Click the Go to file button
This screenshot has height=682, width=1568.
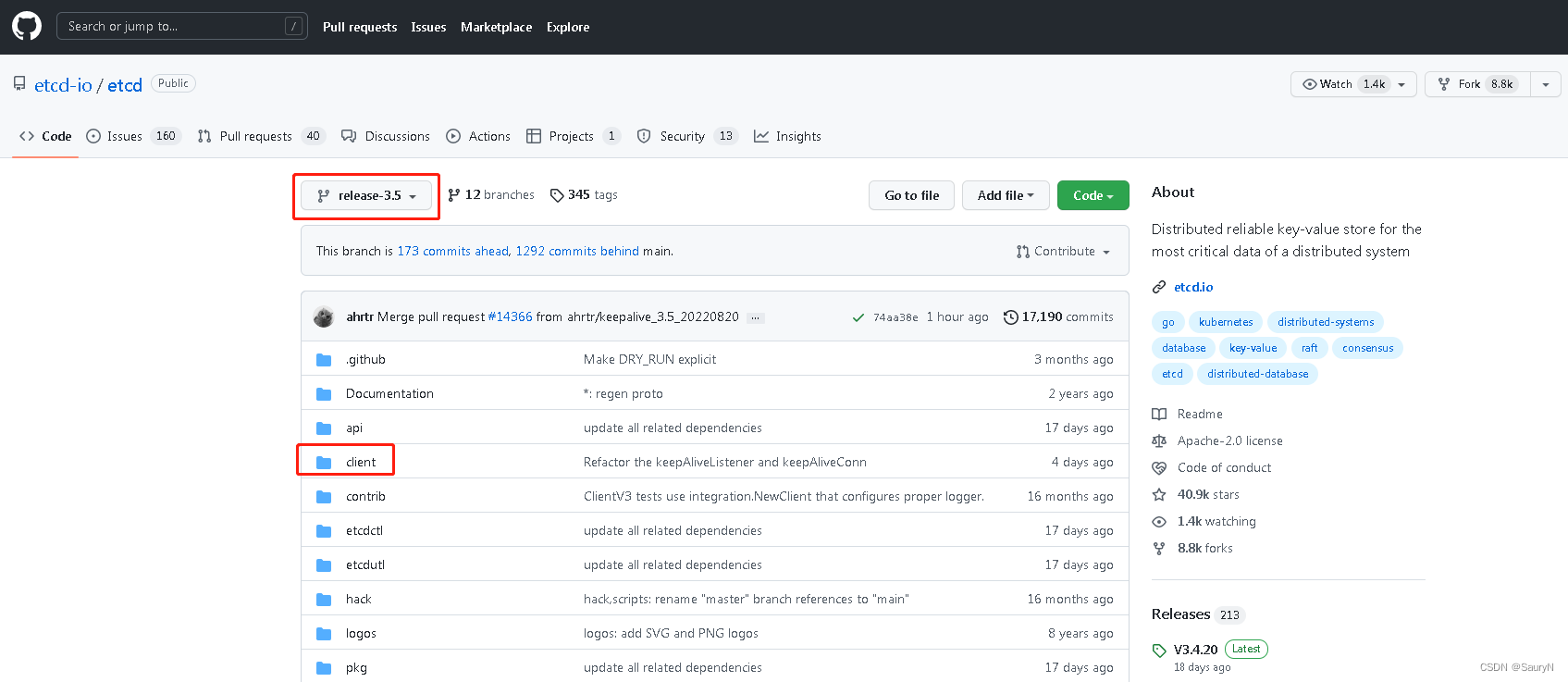[x=911, y=195]
